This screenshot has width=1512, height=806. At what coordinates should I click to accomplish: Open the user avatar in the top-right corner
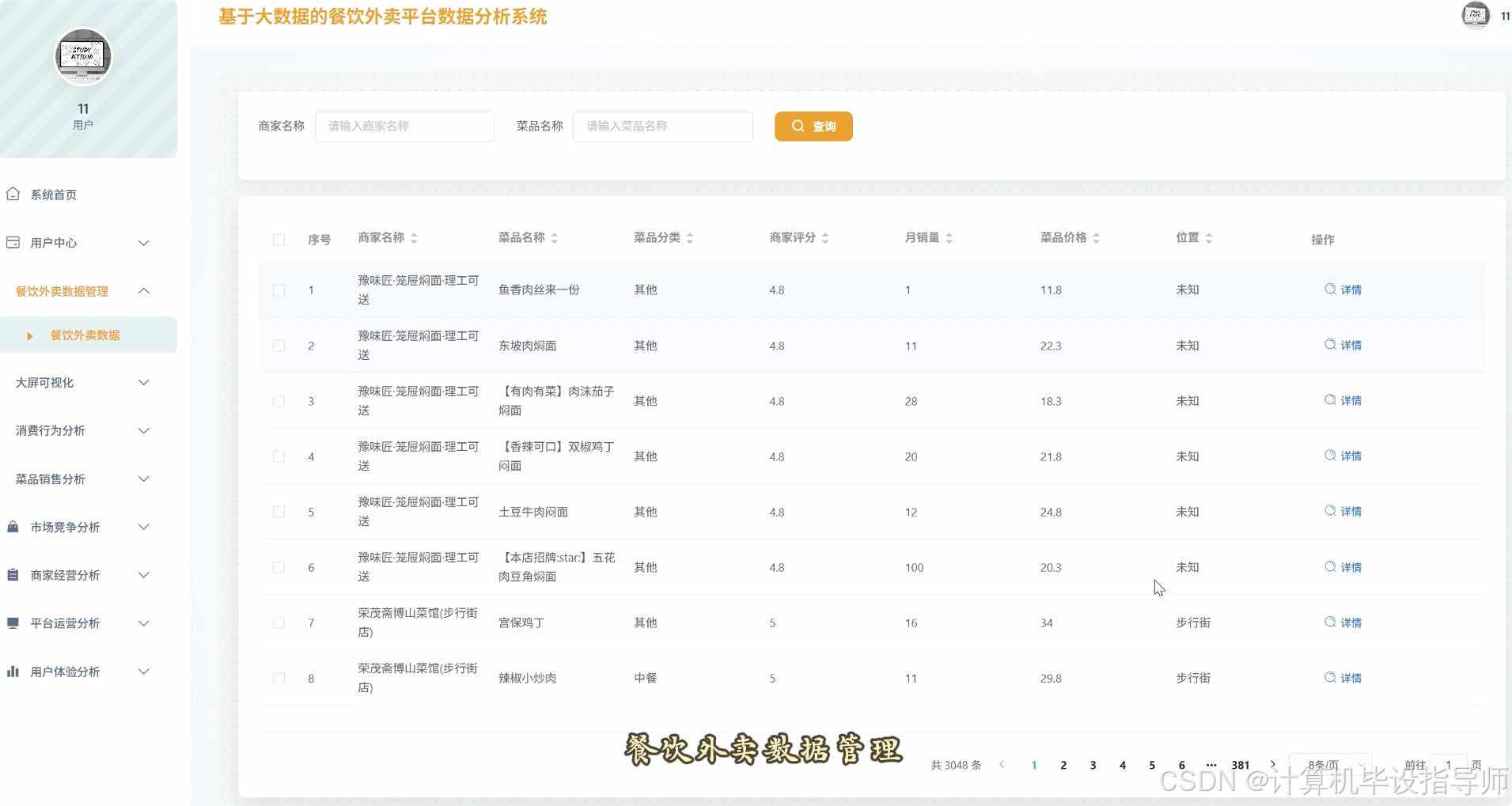(1475, 15)
